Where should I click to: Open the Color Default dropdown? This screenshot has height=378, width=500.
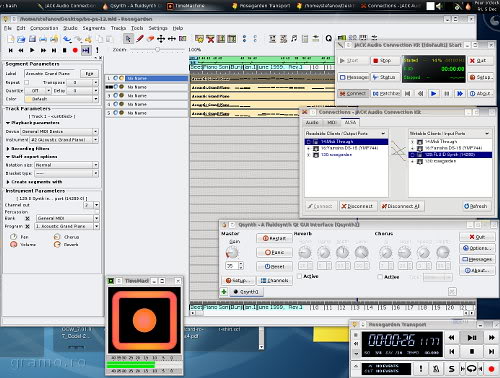coord(61,99)
